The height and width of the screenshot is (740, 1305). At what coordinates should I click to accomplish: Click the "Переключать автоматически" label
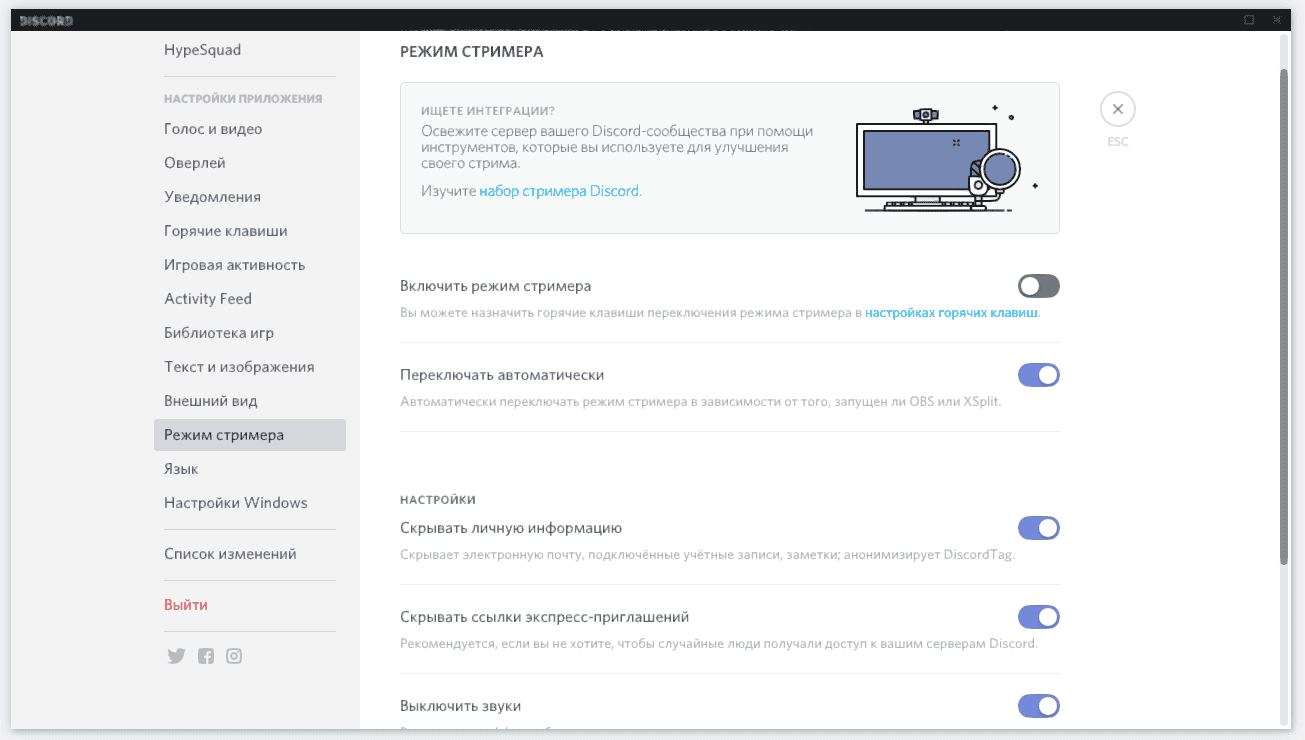(x=502, y=375)
